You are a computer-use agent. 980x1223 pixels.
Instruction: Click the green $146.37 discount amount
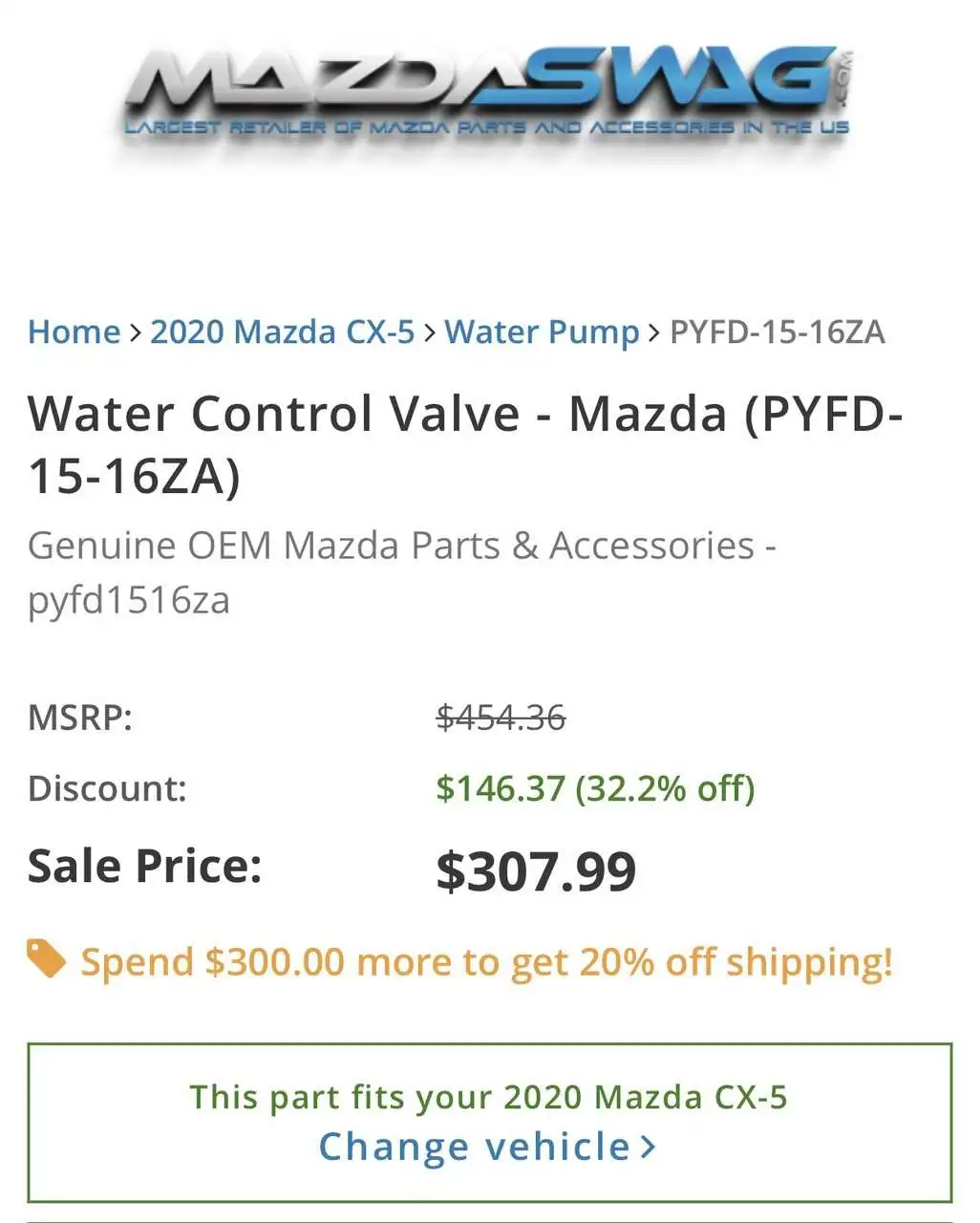point(499,788)
